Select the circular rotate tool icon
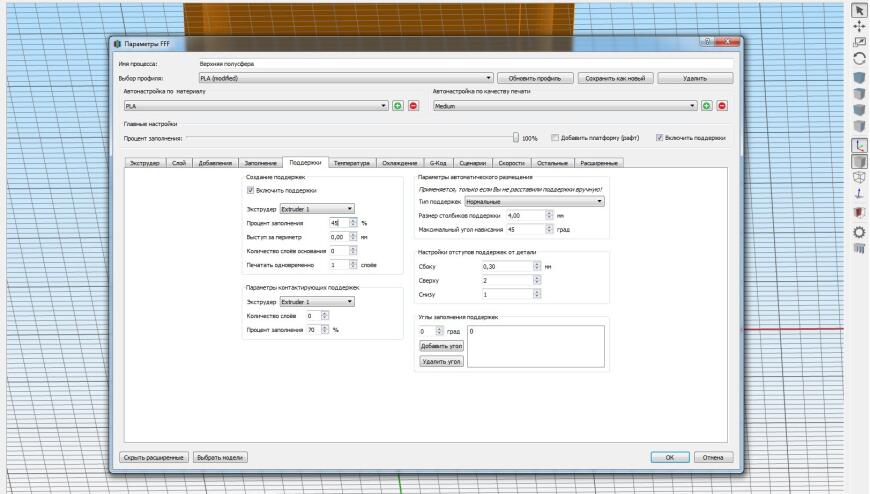 (859, 59)
